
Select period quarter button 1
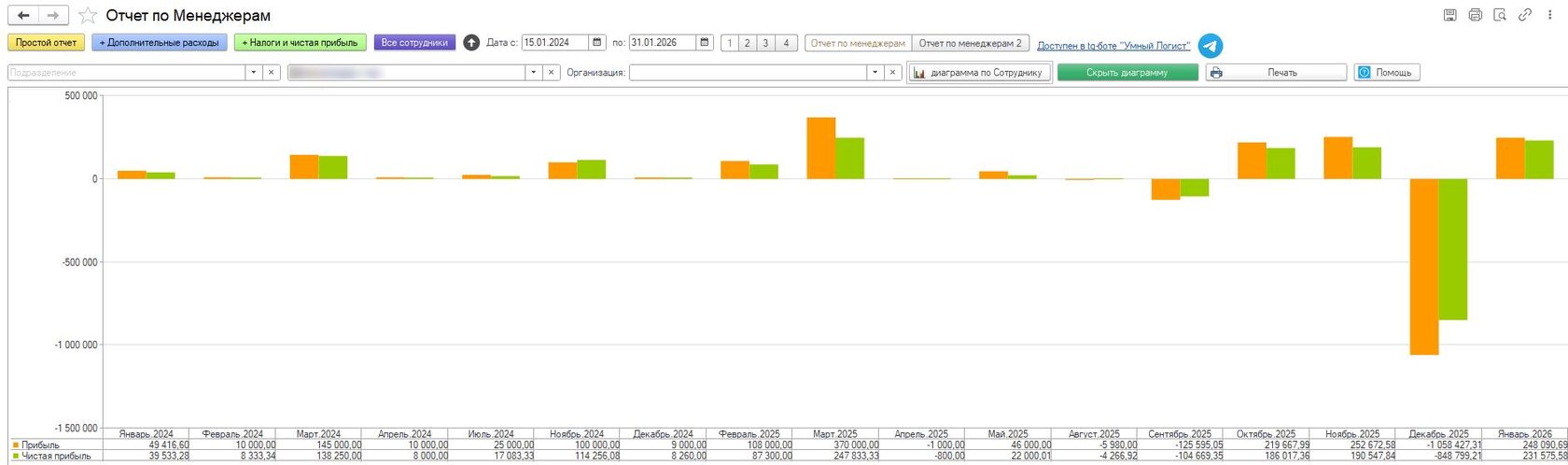(730, 43)
